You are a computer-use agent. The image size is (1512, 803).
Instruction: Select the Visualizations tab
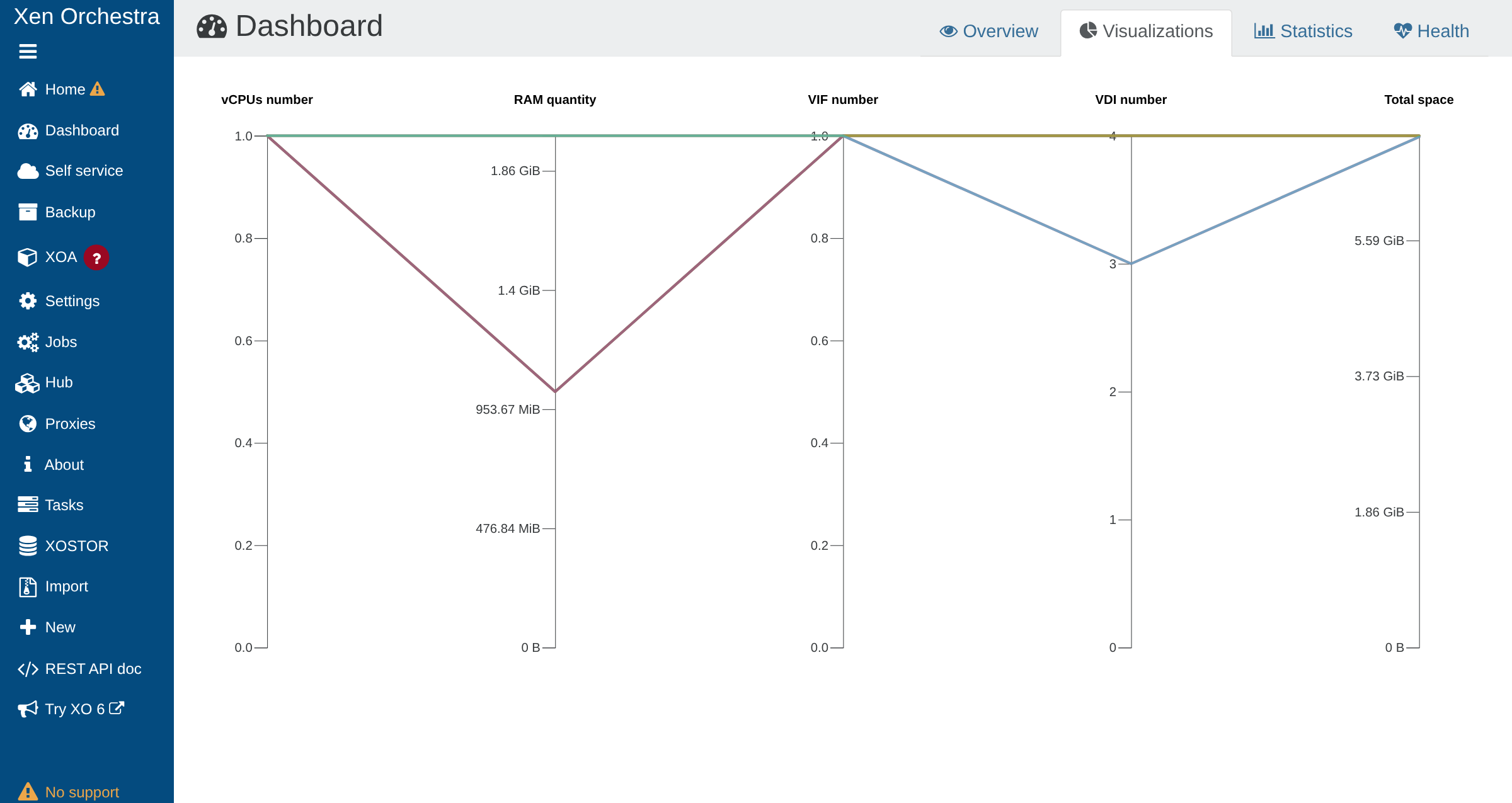coord(1146,31)
